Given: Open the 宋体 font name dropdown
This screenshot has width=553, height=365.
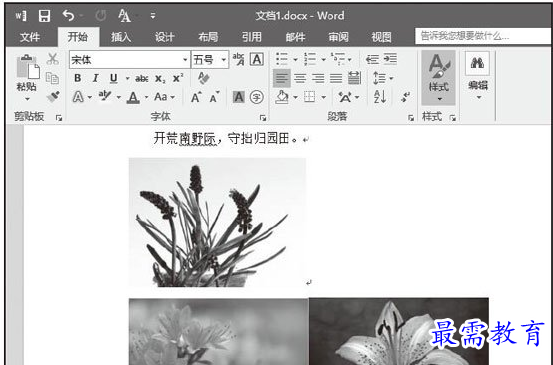Looking at the screenshot, I should click(x=185, y=60).
